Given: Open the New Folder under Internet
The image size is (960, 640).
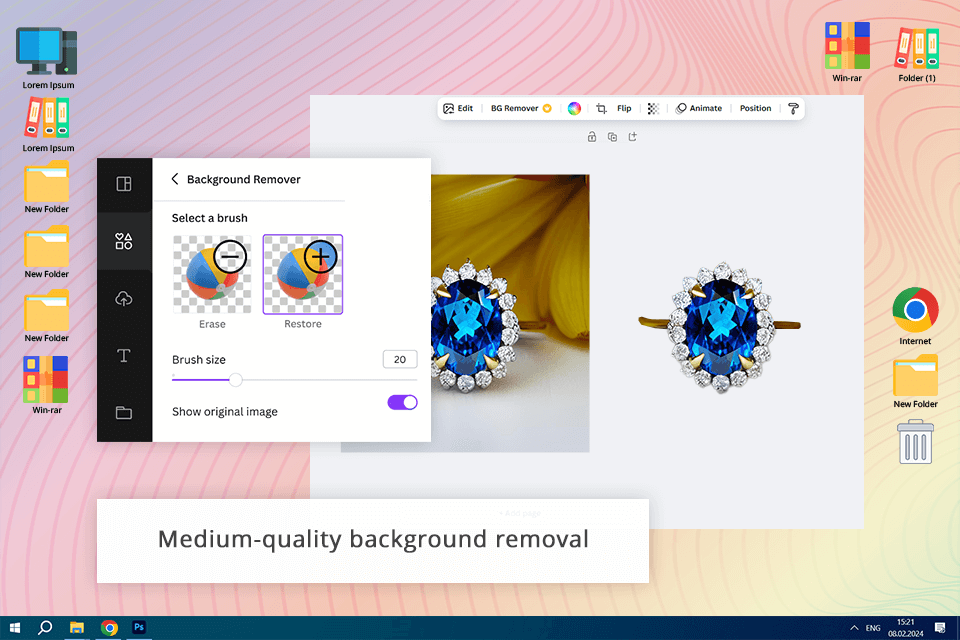Looking at the screenshot, I should (x=915, y=381).
